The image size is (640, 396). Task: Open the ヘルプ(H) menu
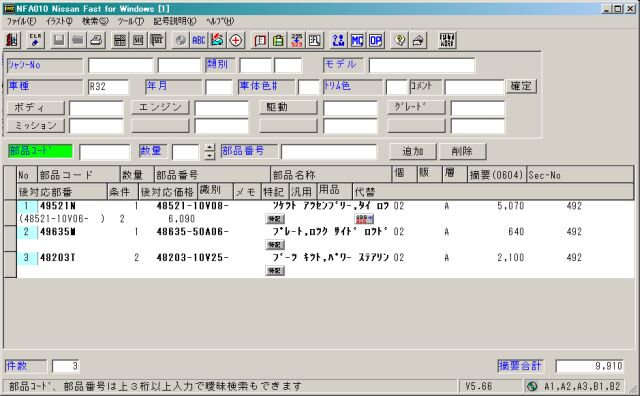[x=220, y=21]
